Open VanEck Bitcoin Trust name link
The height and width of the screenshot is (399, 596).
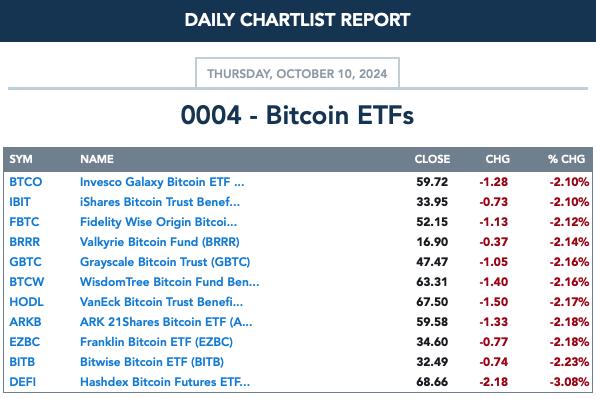point(161,302)
